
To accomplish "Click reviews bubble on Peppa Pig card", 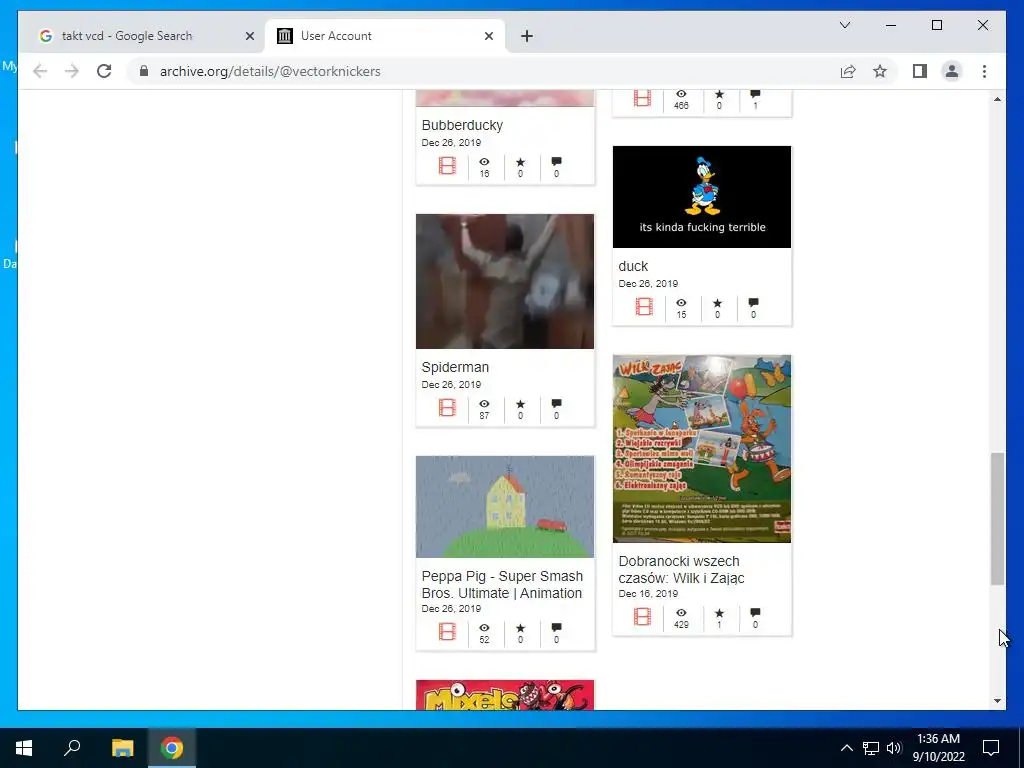I will point(556,627).
